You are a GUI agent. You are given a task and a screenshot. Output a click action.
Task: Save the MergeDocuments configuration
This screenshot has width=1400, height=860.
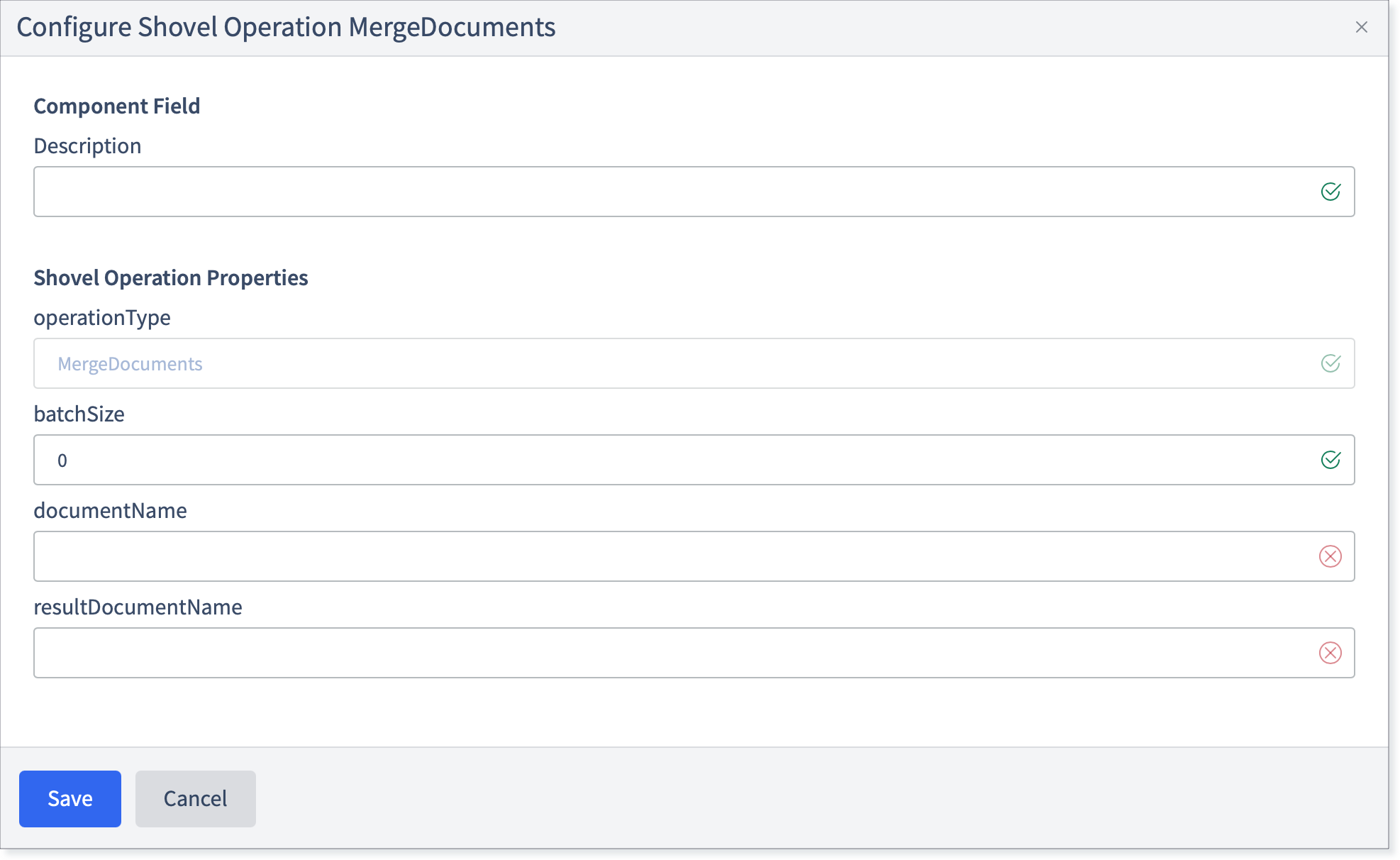pos(70,799)
